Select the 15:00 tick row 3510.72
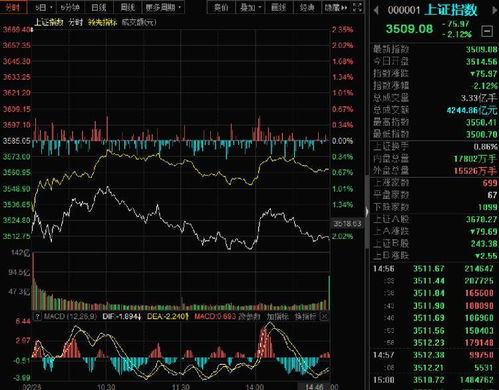This screenshot has width=499, height=390. tap(435, 380)
